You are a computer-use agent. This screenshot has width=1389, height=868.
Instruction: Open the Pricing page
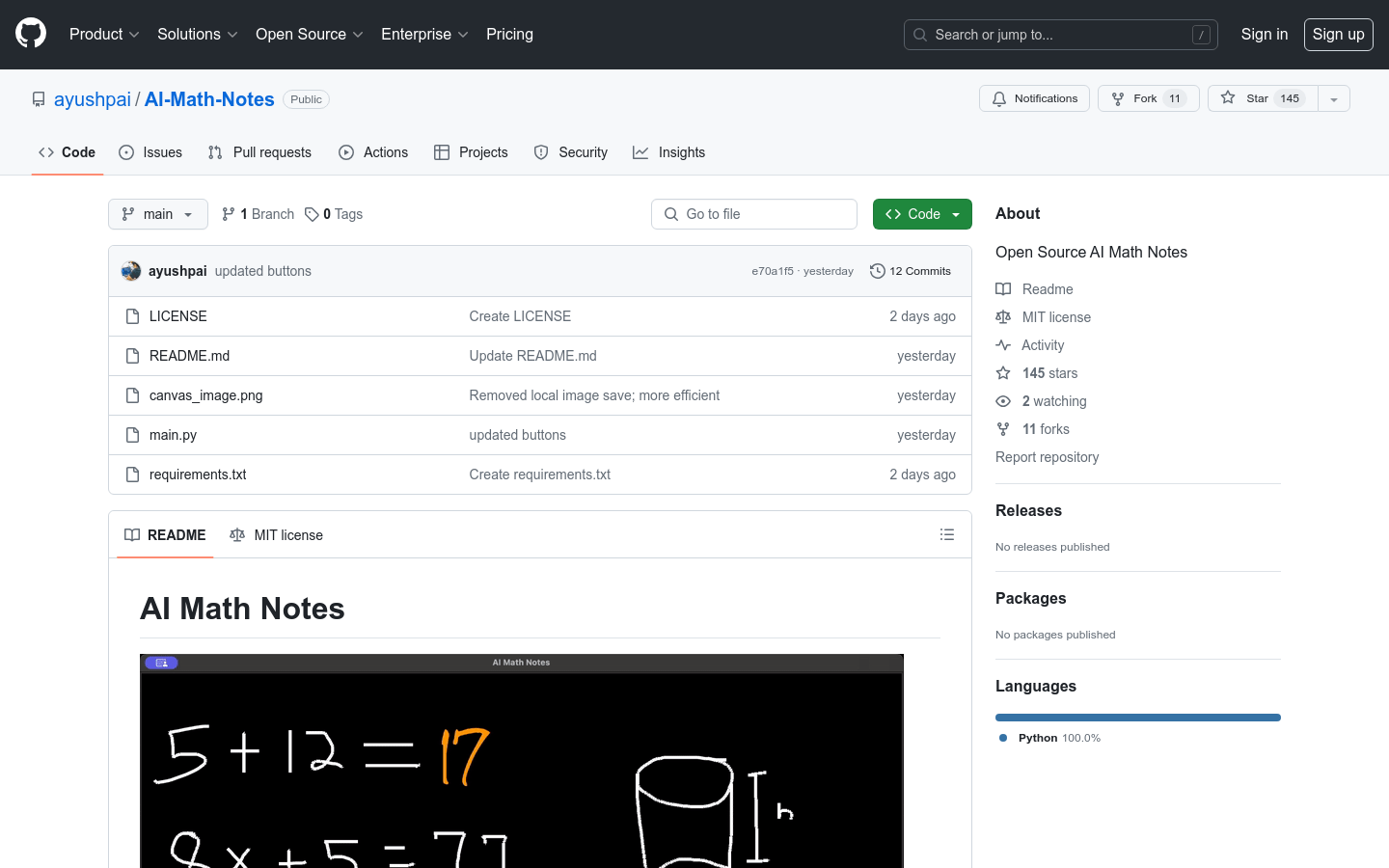pos(509,34)
